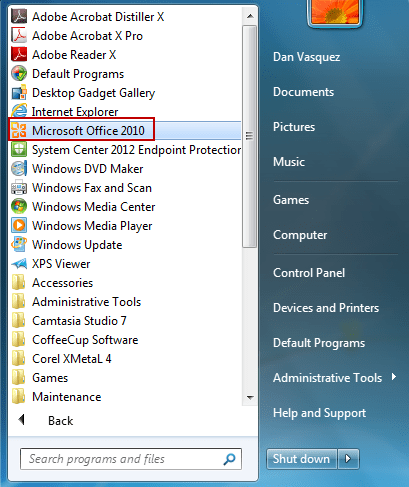Select the System Center 2012 Endpoint Protection label
Viewport: 409px width, 487px height.
pos(136,150)
